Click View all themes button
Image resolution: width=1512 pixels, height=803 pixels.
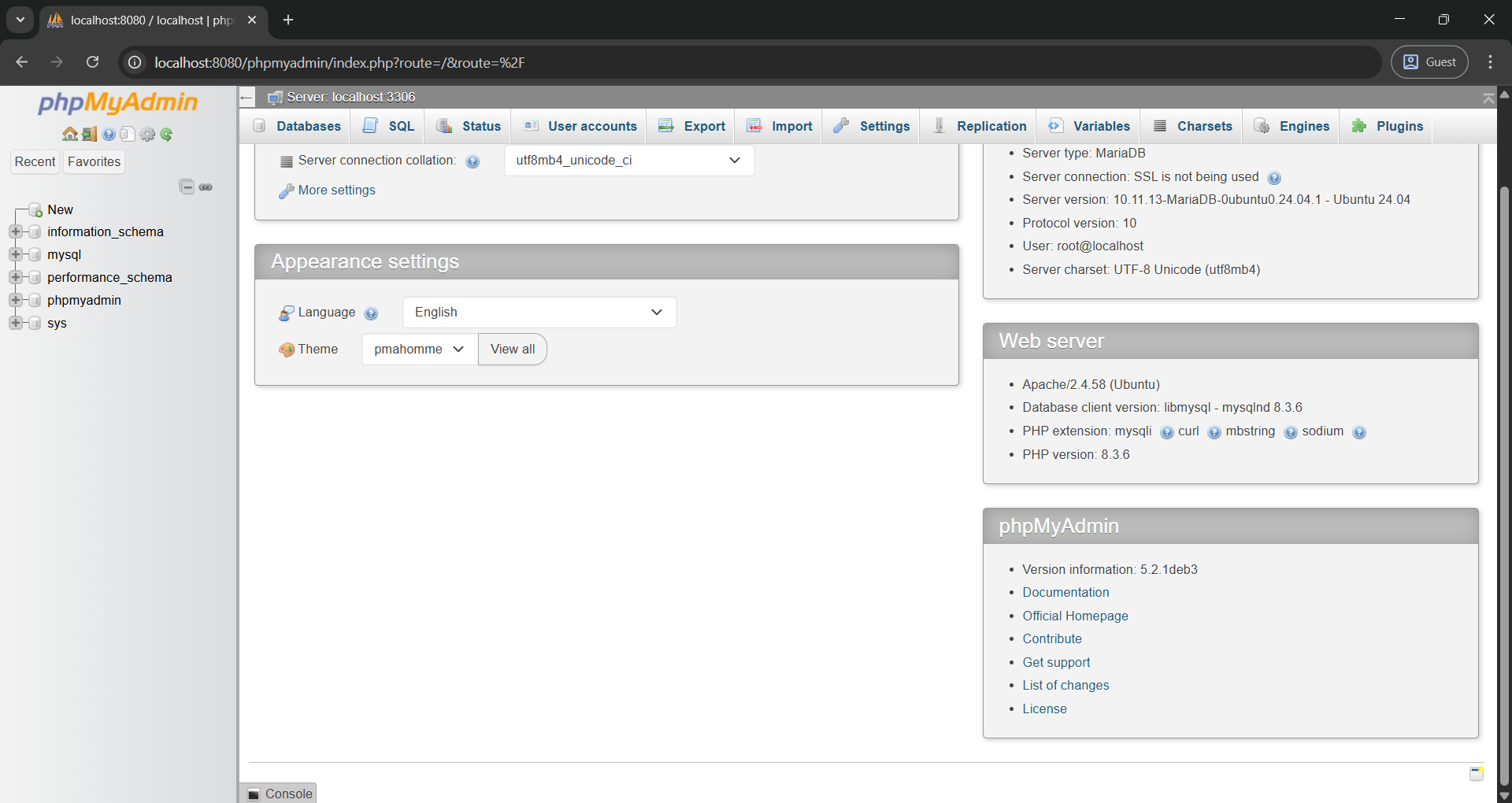512,350
